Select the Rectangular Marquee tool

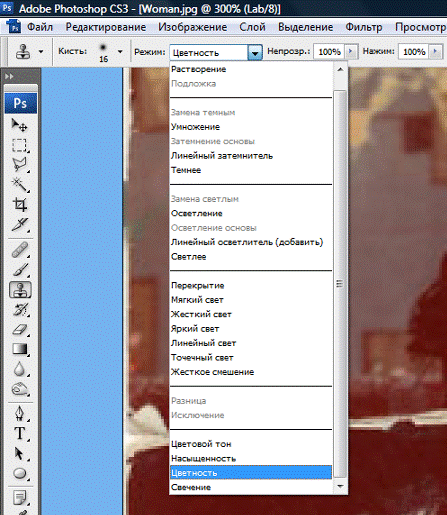coord(20,145)
